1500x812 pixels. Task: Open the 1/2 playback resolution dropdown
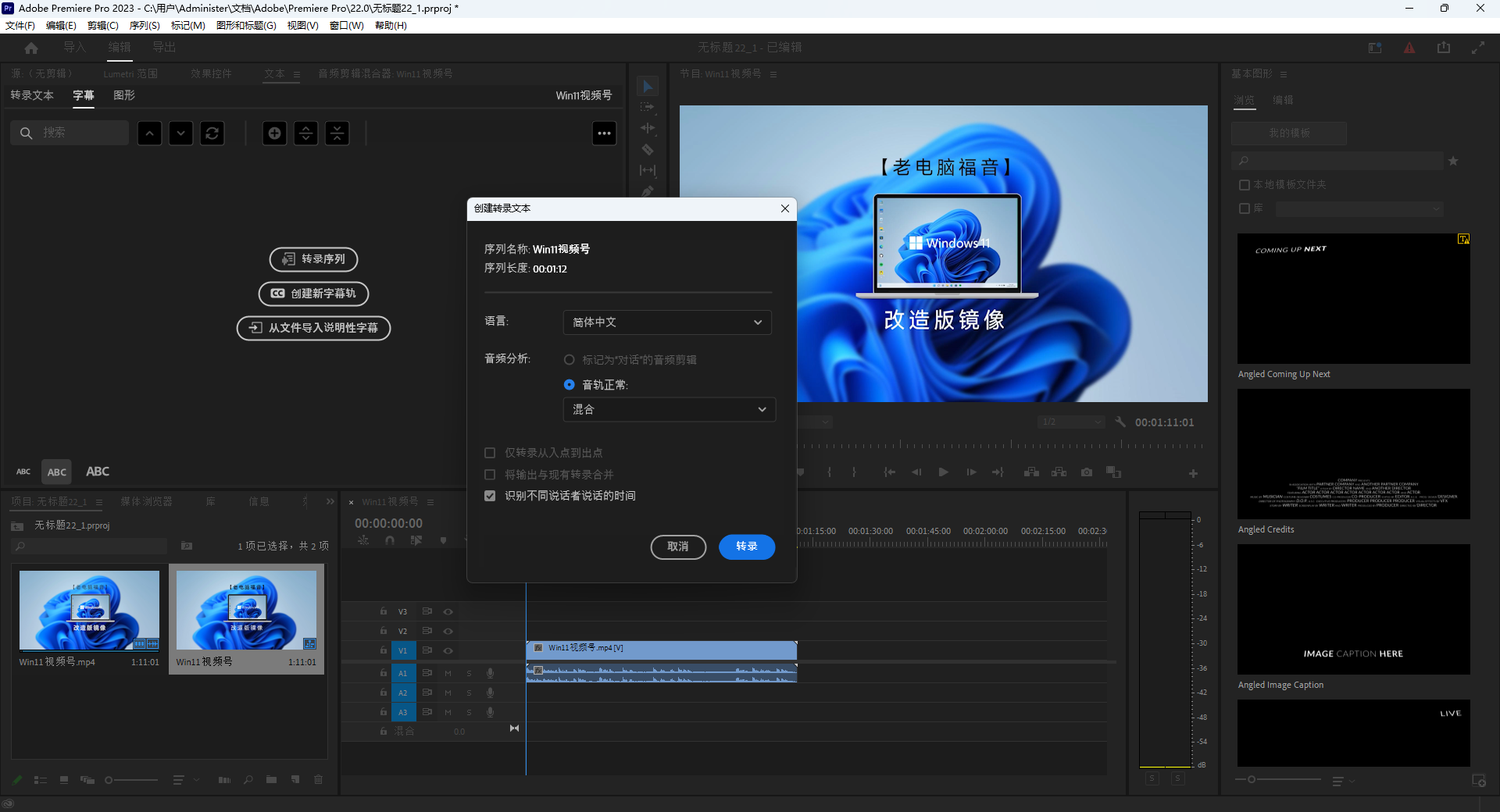click(x=1070, y=422)
